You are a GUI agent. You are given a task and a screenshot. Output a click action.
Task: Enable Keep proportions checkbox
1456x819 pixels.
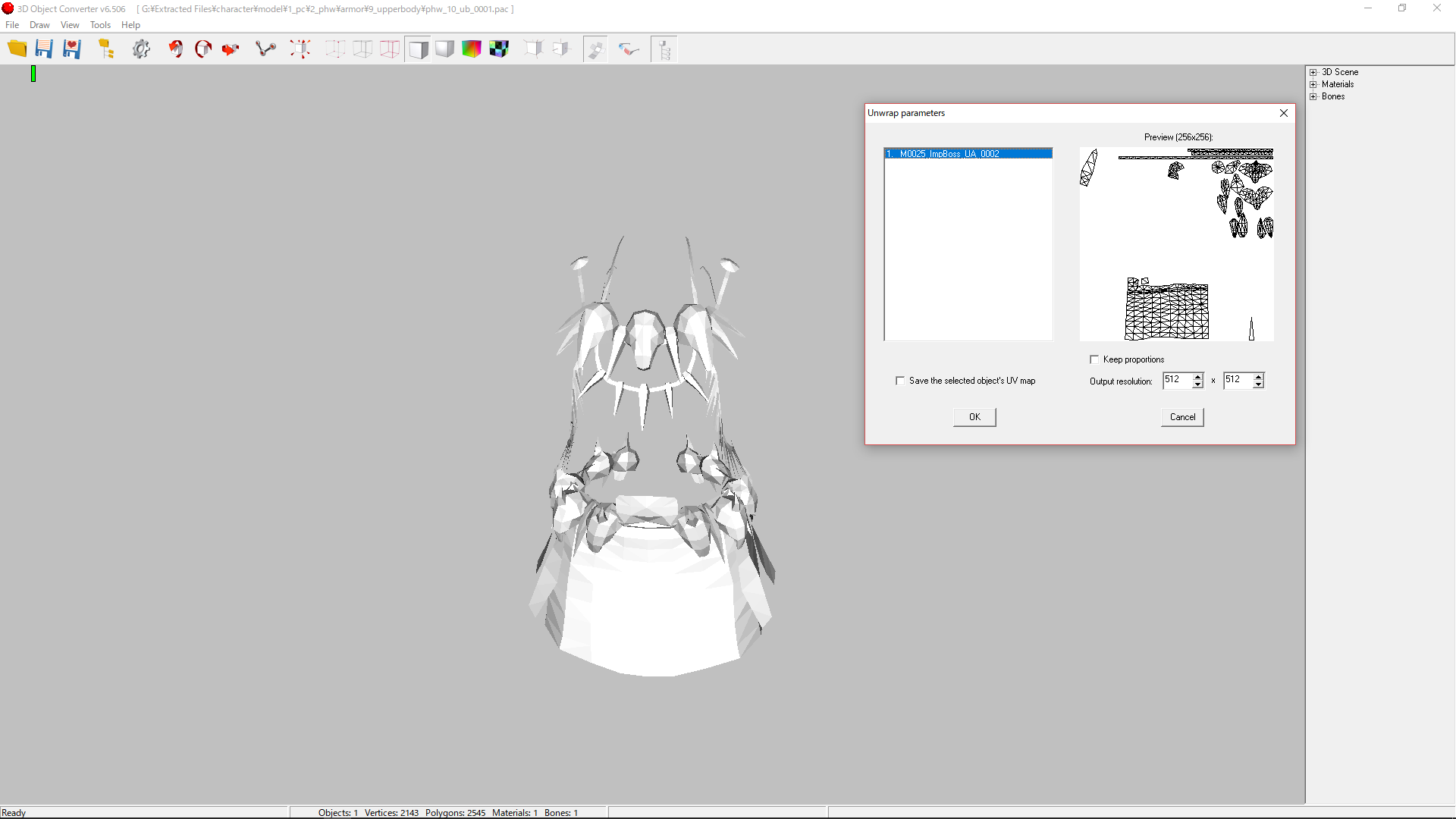pyautogui.click(x=1094, y=359)
